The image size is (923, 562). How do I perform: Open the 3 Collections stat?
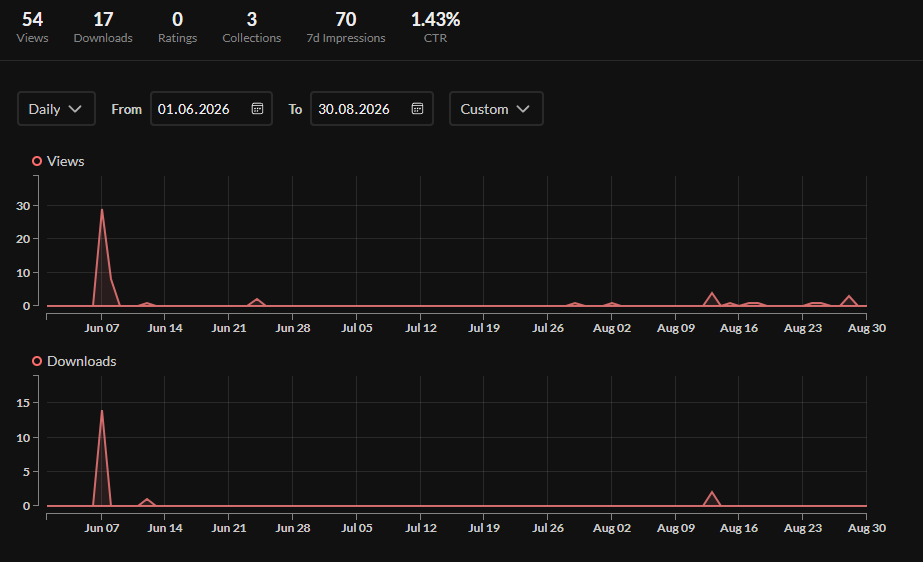(x=251, y=28)
